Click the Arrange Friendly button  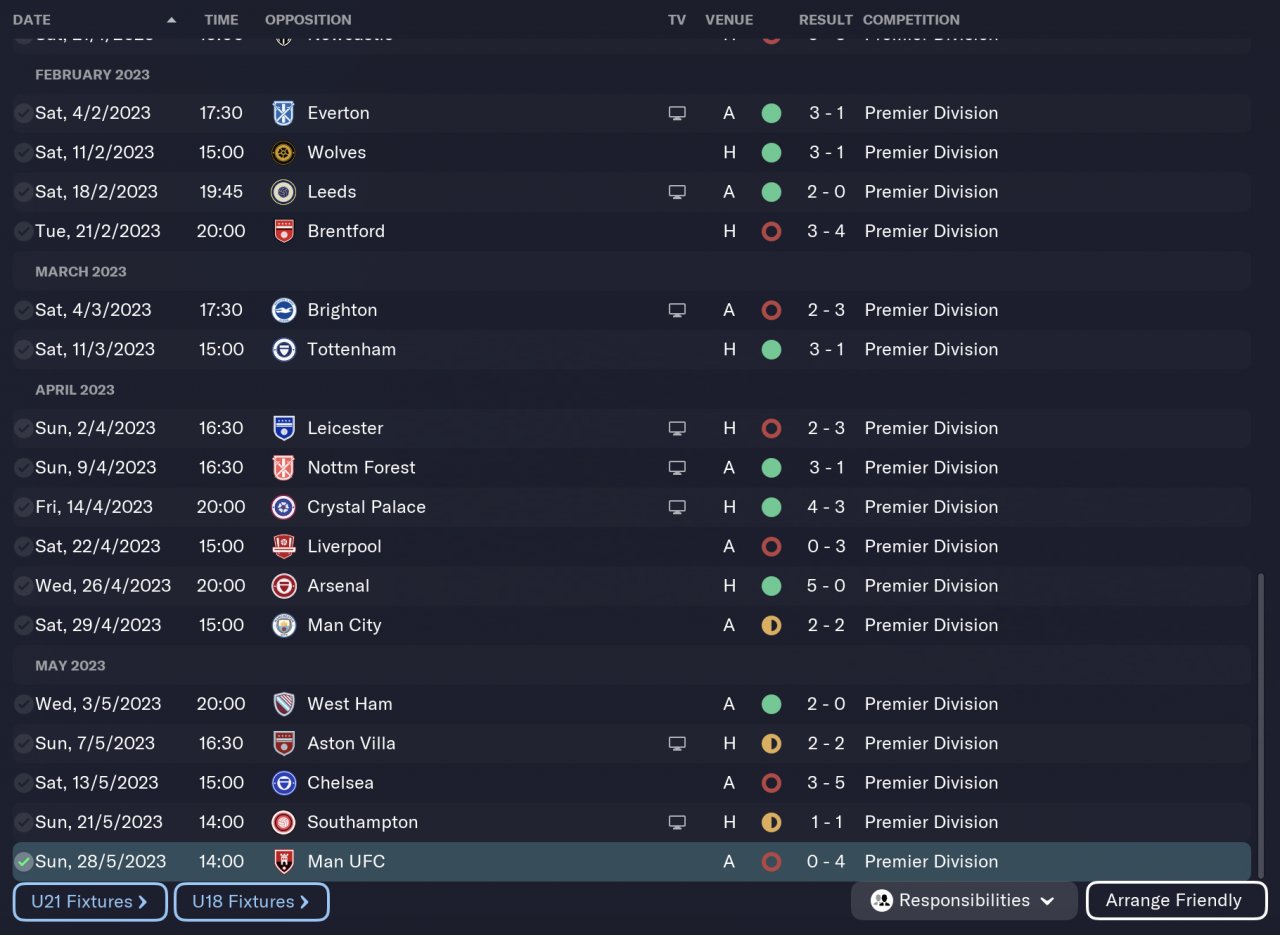click(1176, 900)
